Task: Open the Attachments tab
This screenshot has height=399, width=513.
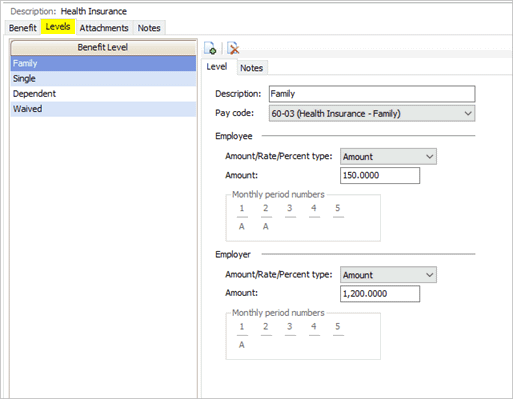Action: [x=104, y=28]
